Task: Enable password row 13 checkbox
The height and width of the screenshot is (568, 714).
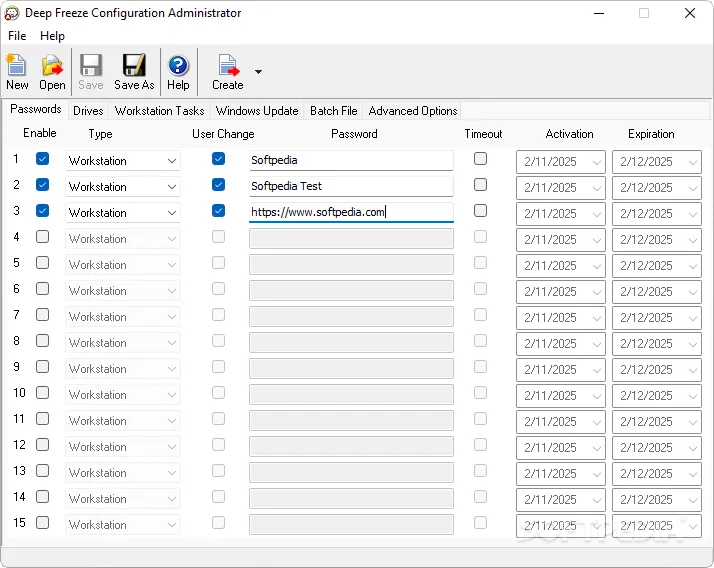Action: coord(42,470)
